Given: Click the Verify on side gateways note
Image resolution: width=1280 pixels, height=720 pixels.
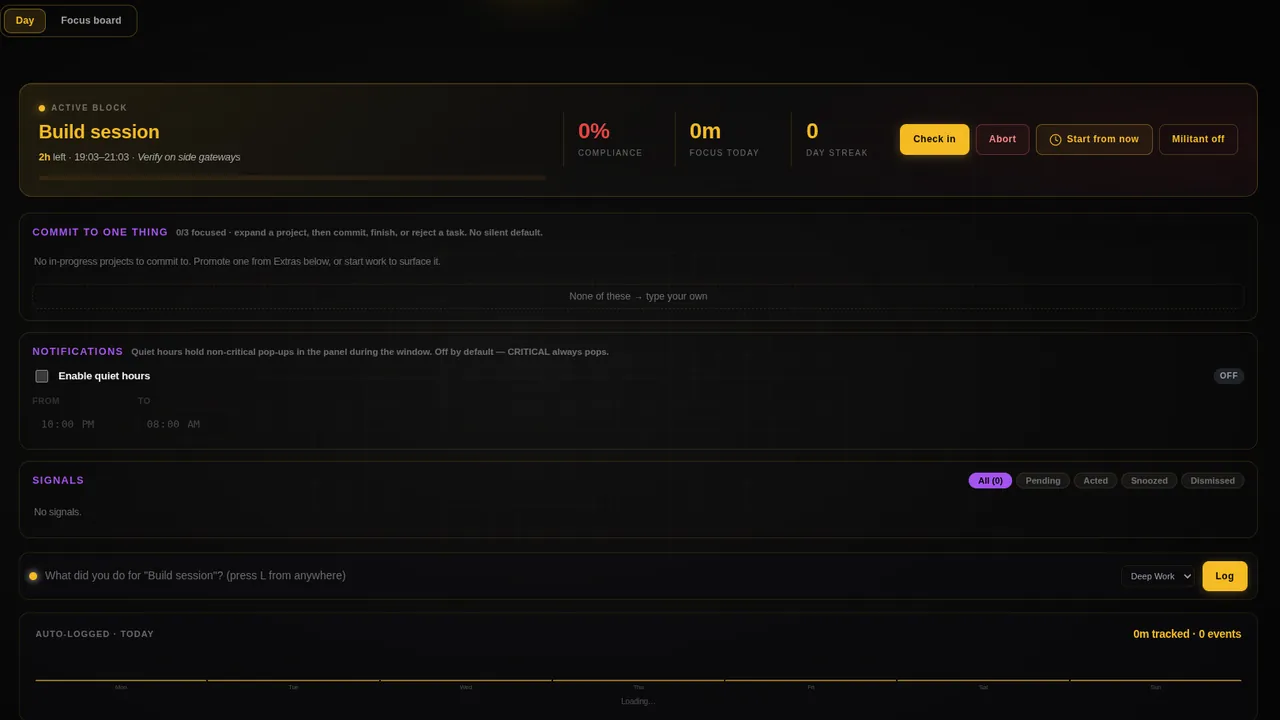Looking at the screenshot, I should [x=189, y=157].
